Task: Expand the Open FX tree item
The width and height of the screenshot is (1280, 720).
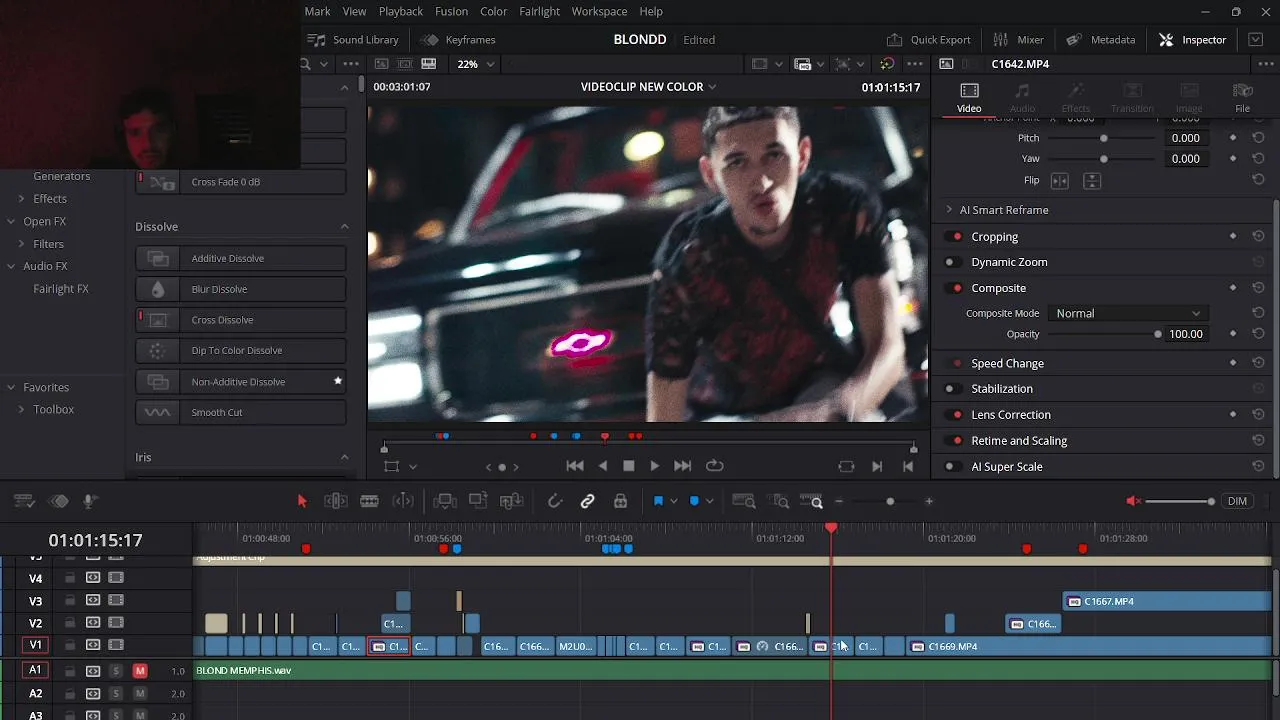Action: (12, 222)
